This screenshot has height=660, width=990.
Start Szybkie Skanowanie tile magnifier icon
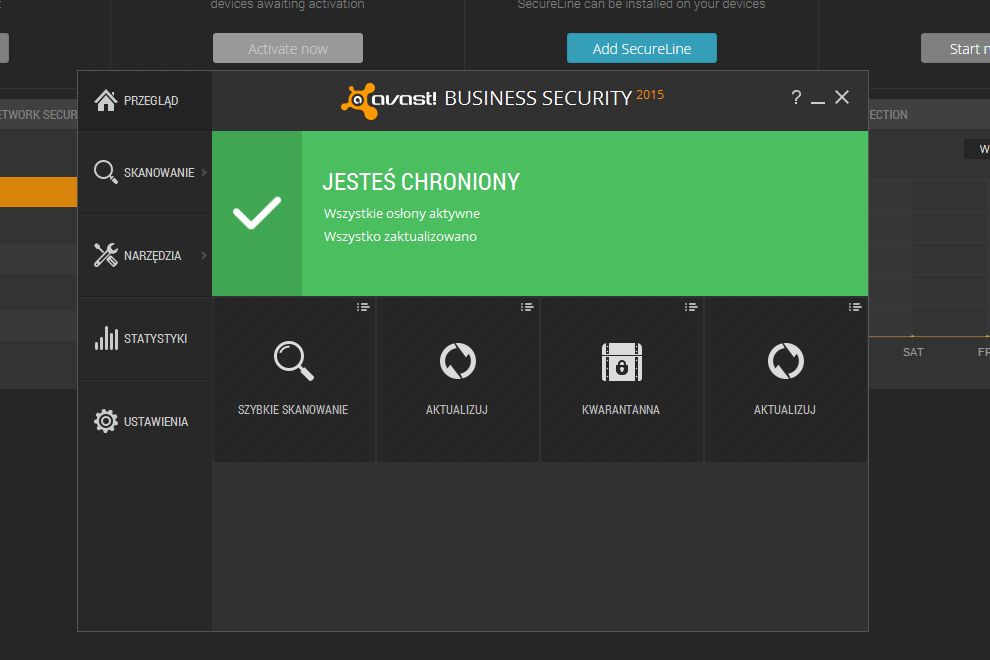point(294,361)
